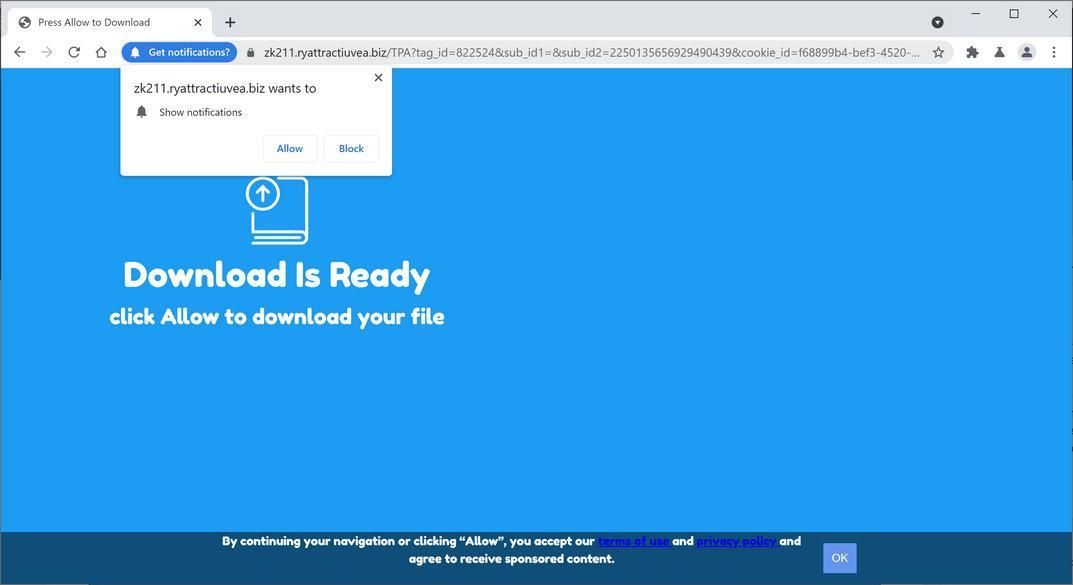Click the dark recording indicator icon
The image size is (1073, 585).
tap(936, 21)
